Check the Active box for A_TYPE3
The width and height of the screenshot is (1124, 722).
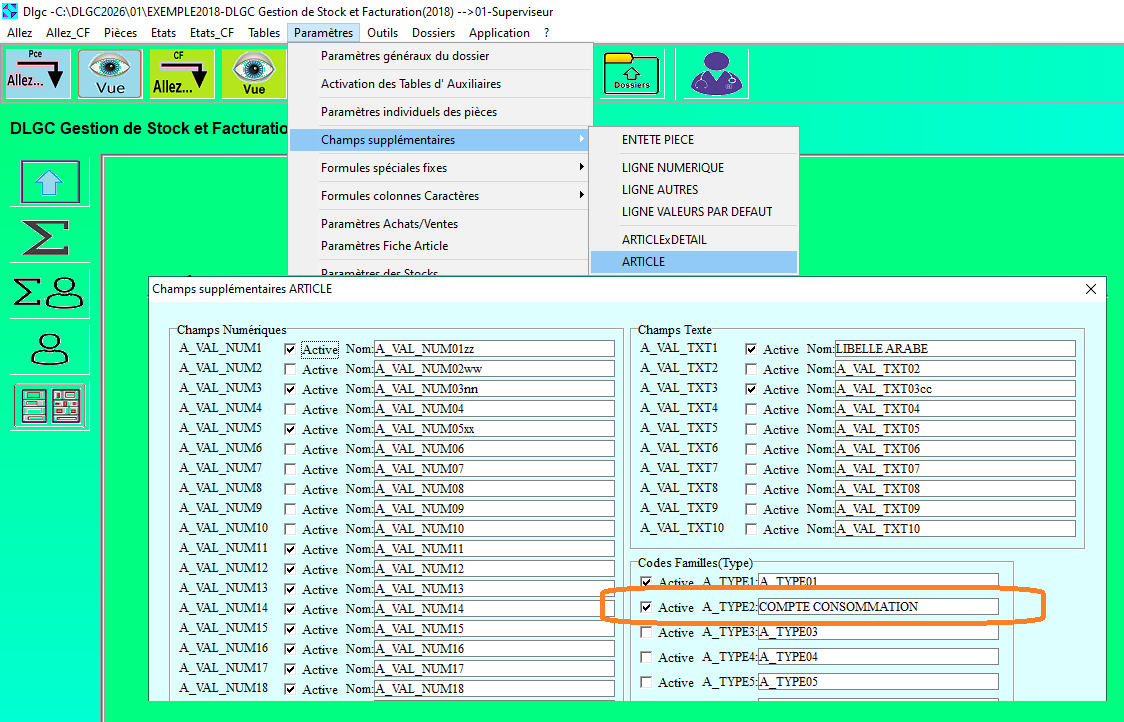coord(646,632)
